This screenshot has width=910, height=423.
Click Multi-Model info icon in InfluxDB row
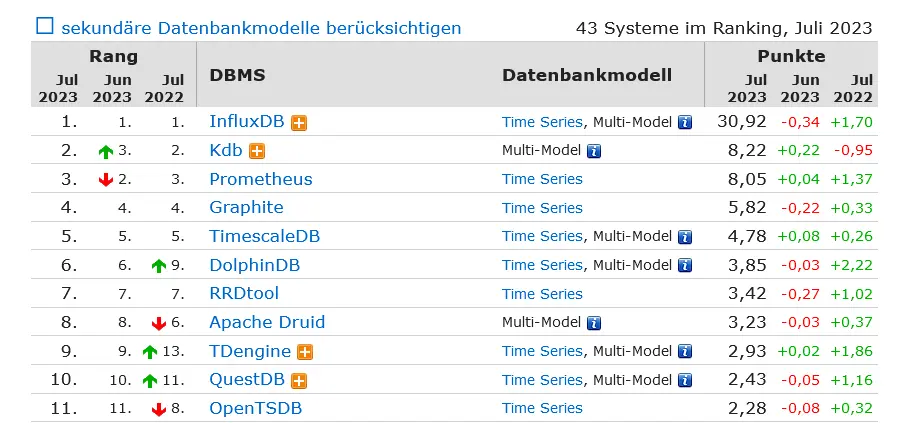[x=685, y=122]
